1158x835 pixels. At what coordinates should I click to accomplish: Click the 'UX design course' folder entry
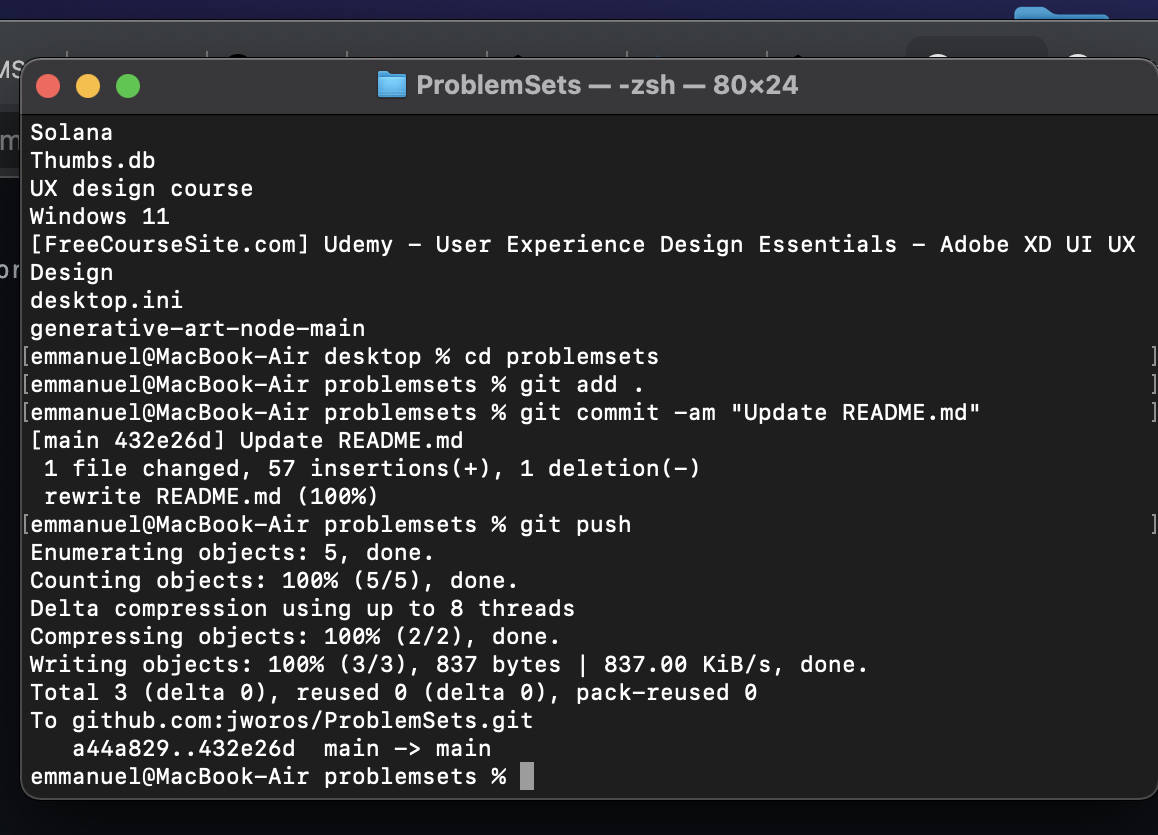click(141, 188)
